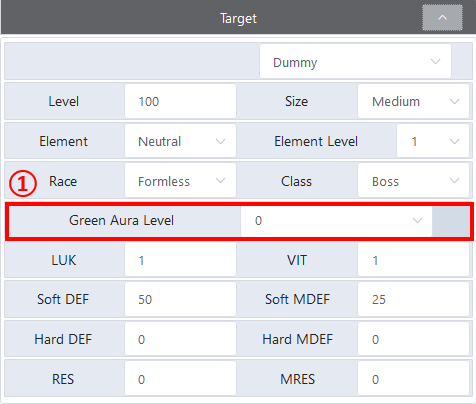Click the VIT label
This screenshot has height=404, width=476.
point(297,260)
